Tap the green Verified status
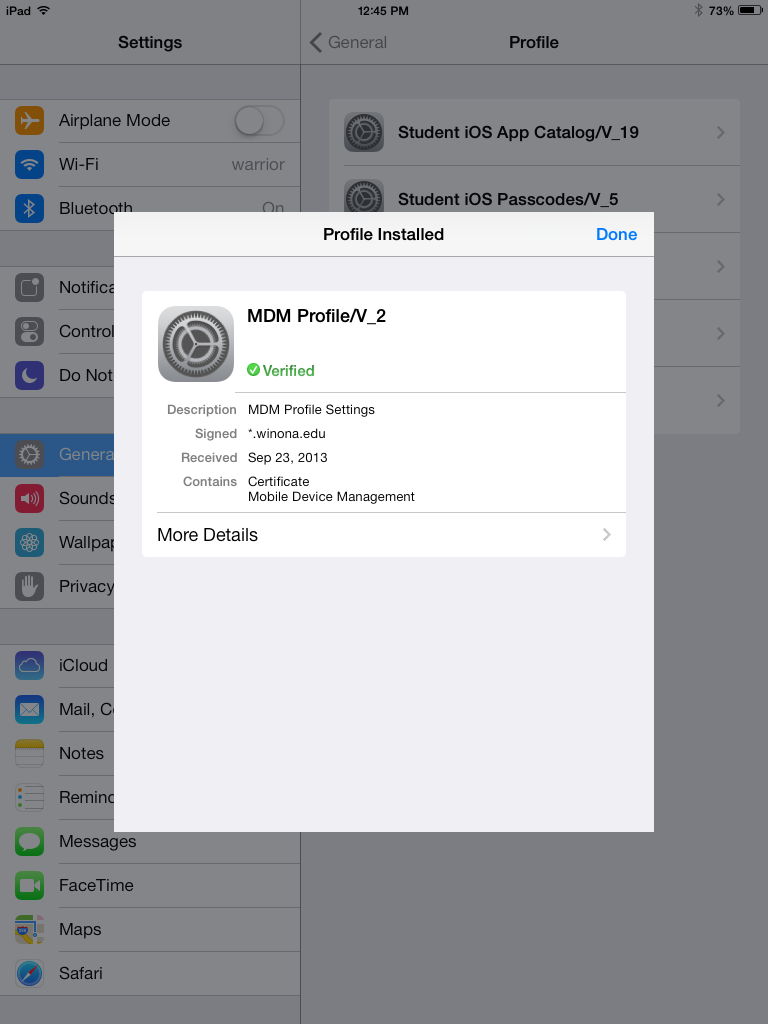This screenshot has width=768, height=1024. (281, 370)
